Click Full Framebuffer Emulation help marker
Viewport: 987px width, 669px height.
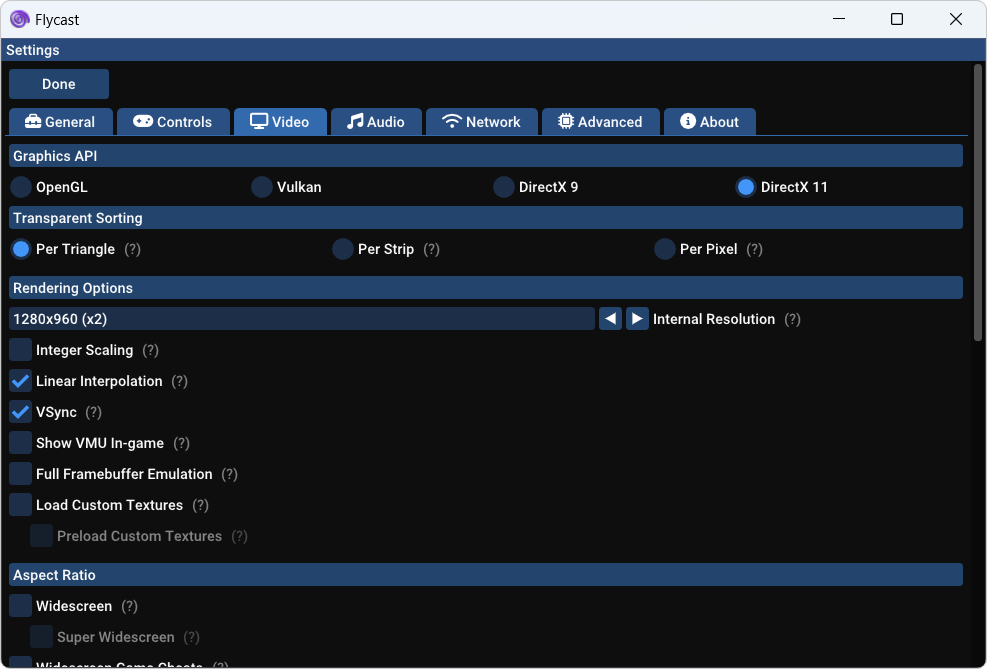[x=230, y=474]
